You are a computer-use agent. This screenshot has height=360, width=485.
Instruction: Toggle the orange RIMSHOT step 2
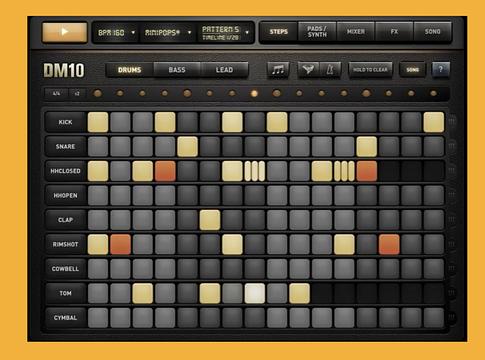pos(120,244)
